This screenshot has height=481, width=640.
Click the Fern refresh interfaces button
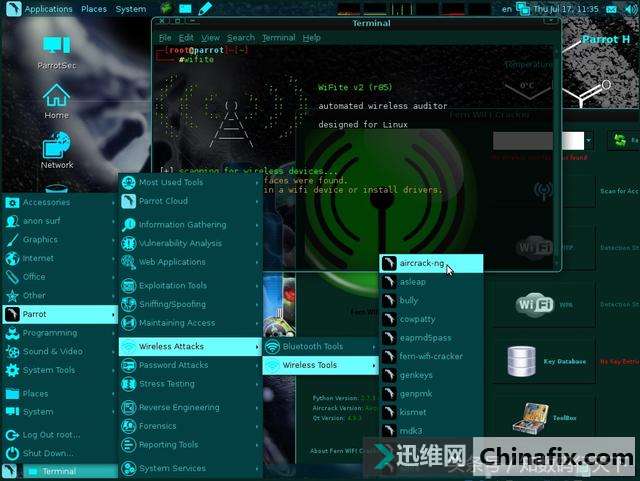click(x=624, y=141)
